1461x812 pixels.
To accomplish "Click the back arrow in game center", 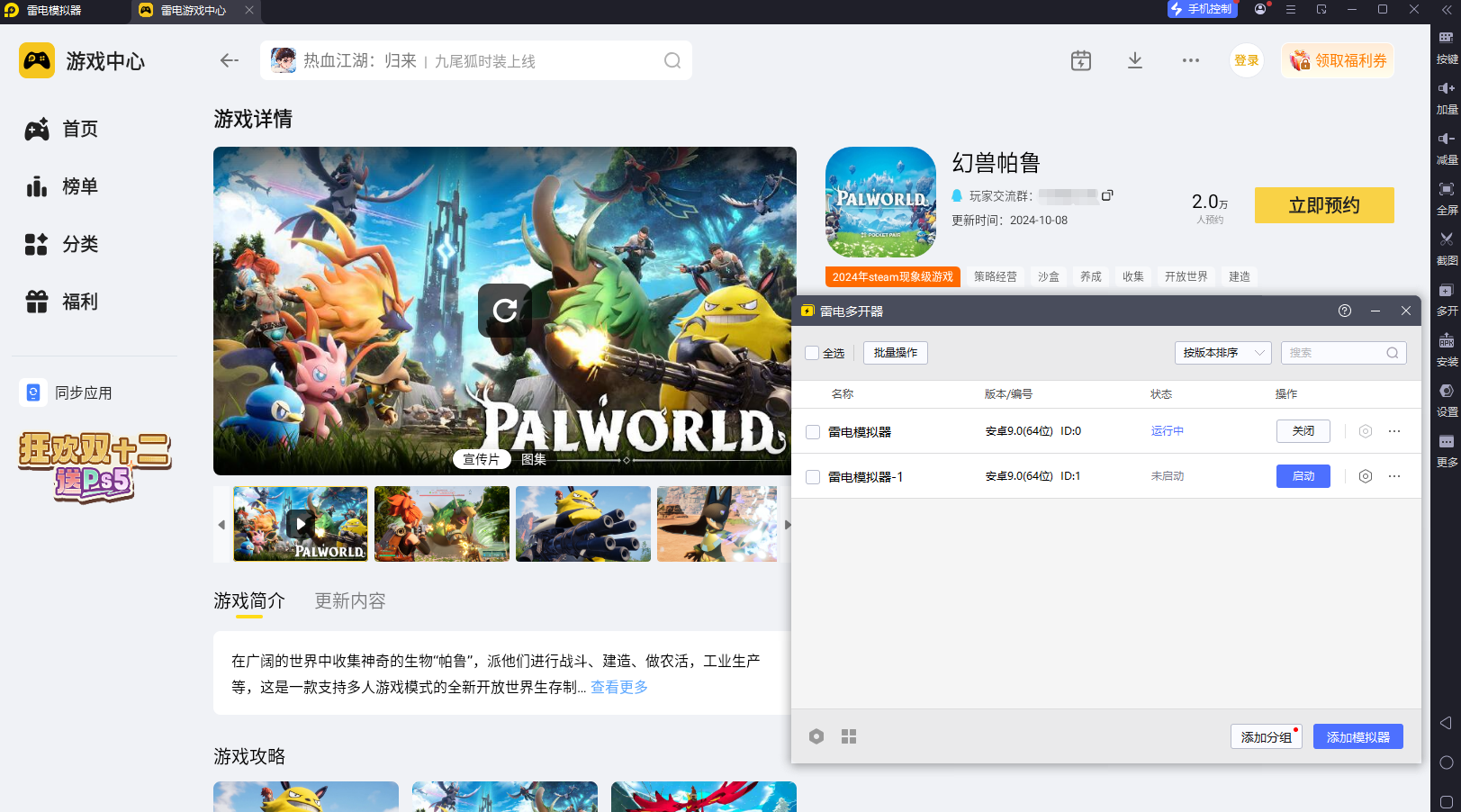I will click(230, 60).
